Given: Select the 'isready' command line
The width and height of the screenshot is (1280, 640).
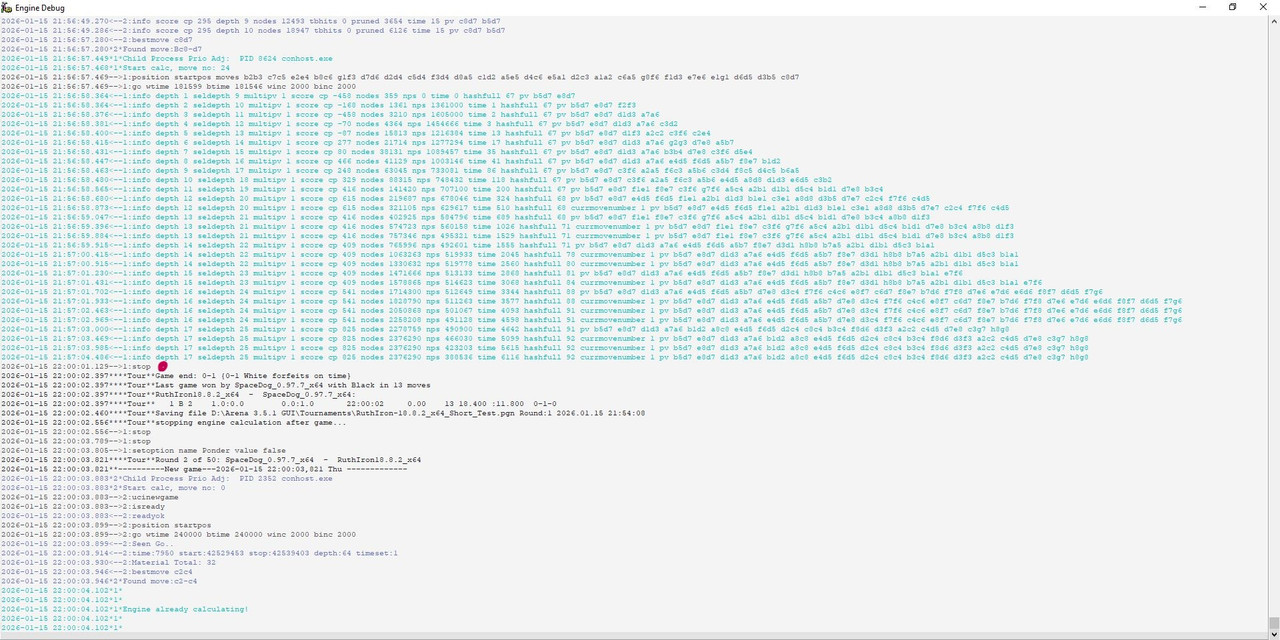Looking at the screenshot, I should pos(83,506).
